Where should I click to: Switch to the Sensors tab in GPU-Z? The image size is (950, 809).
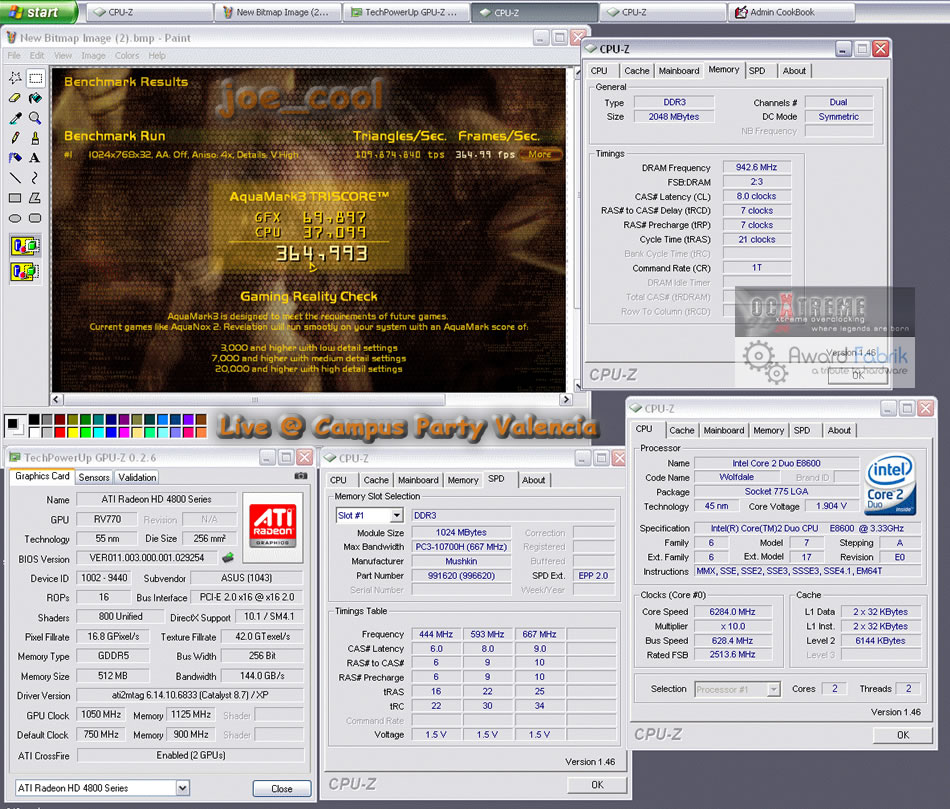[94, 478]
